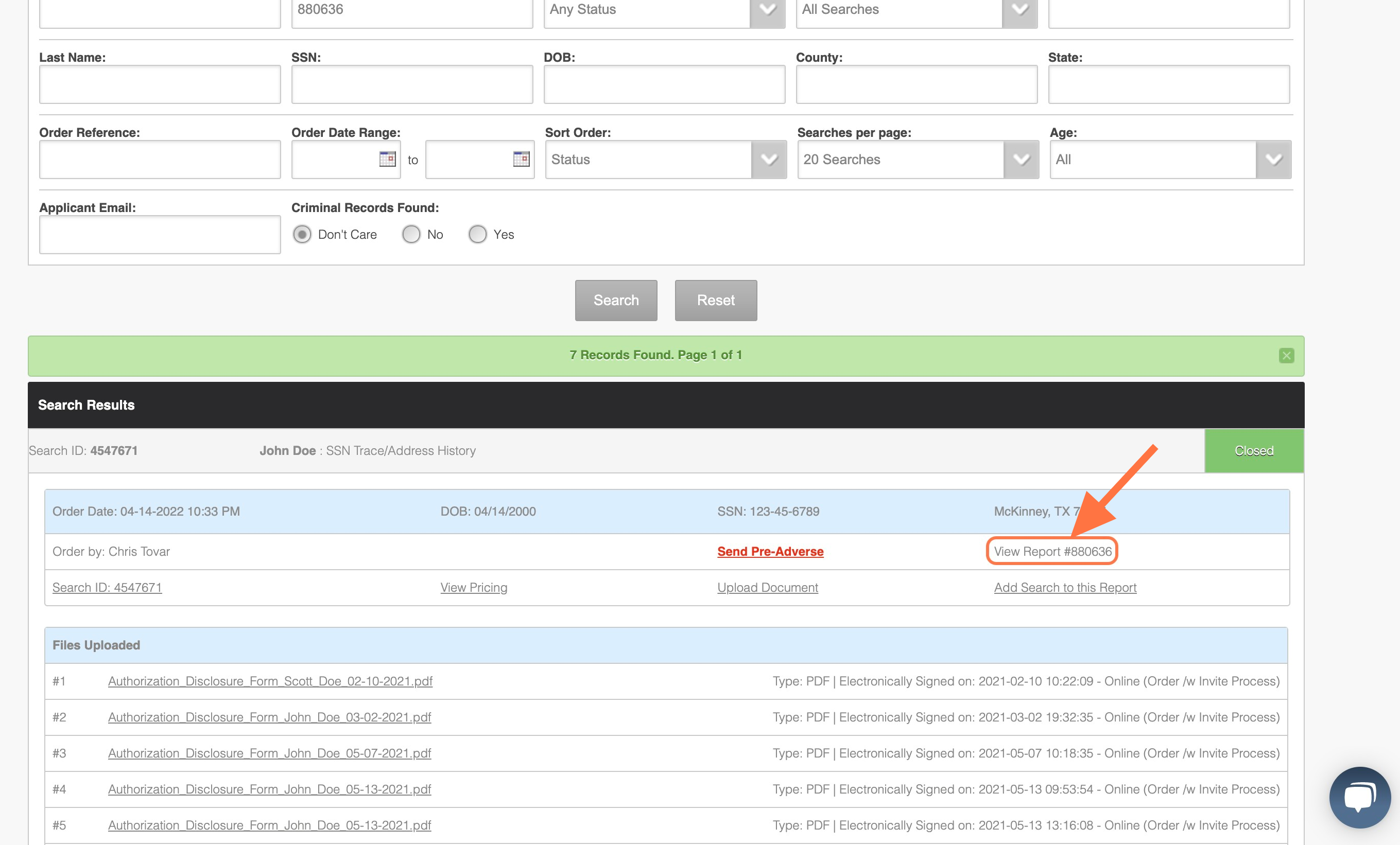Viewport: 1400px width, 845px height.
Task: Focus the Applicant Email input field
Action: pyautogui.click(x=160, y=235)
